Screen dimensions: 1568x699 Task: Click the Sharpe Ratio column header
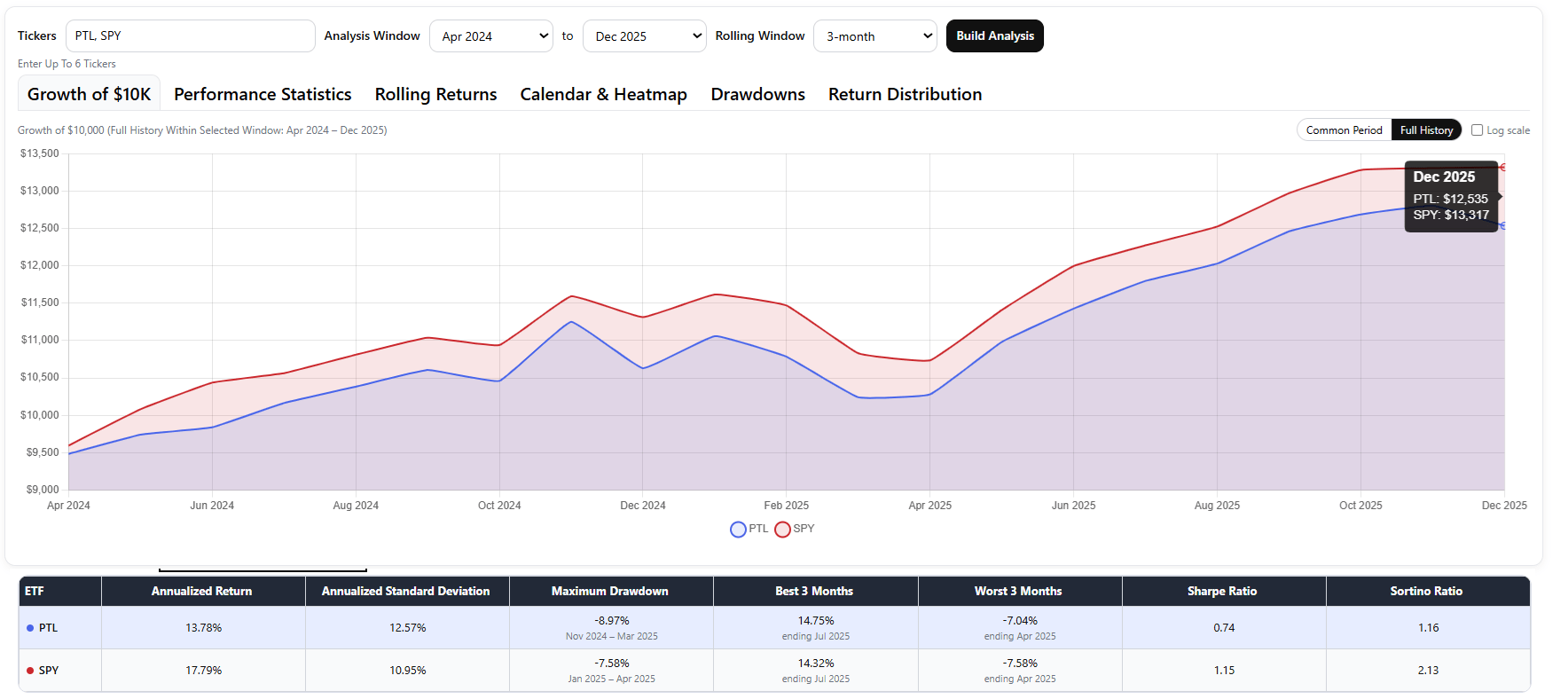coord(1222,592)
